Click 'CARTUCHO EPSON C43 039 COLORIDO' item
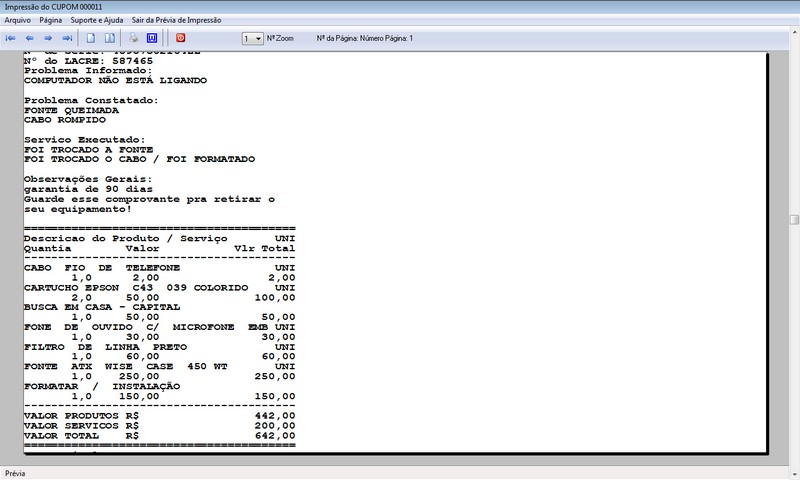The width and height of the screenshot is (800, 480). [x=136, y=288]
